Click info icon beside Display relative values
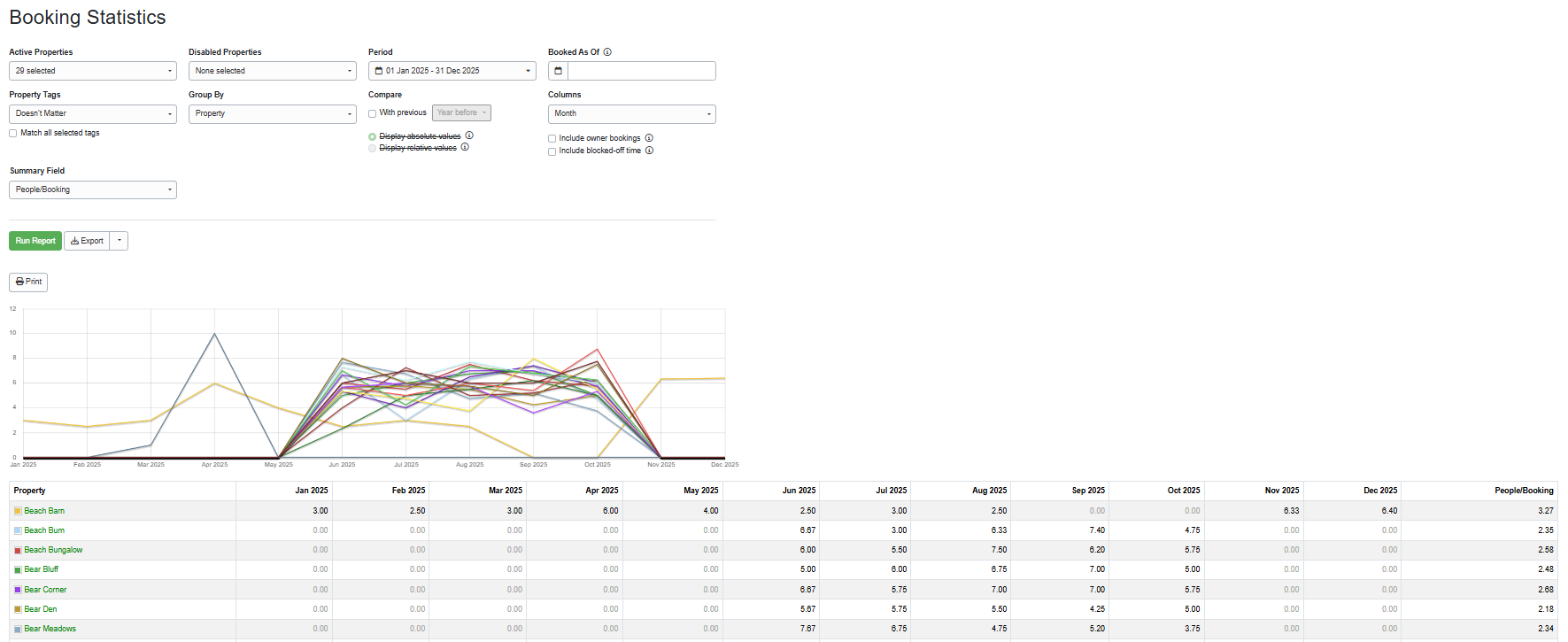Screen dimensions: 1568x642 coord(465,147)
